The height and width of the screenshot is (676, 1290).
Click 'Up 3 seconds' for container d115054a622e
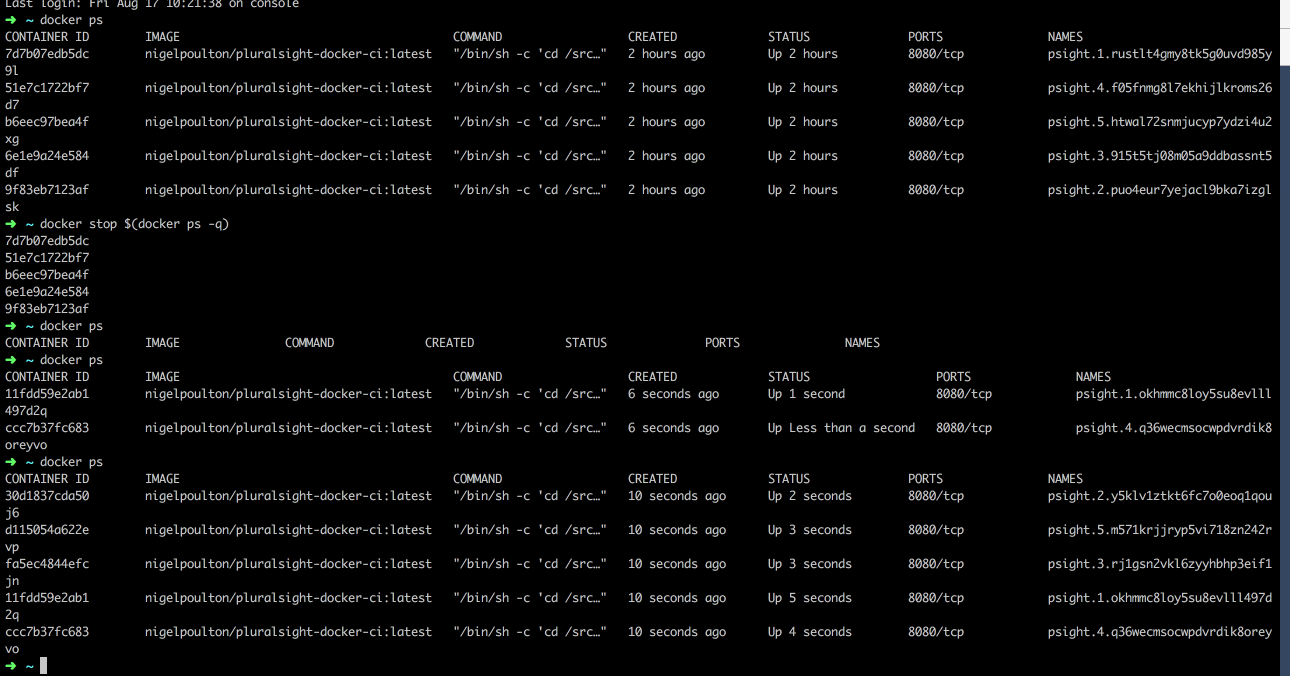tap(810, 530)
